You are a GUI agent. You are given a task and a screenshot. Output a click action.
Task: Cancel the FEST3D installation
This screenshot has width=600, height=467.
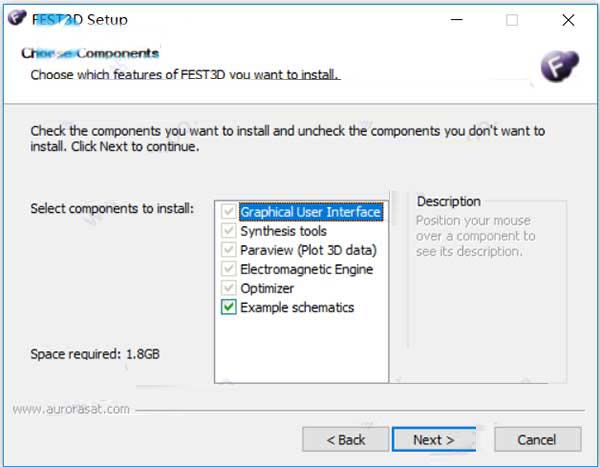pyautogui.click(x=537, y=439)
